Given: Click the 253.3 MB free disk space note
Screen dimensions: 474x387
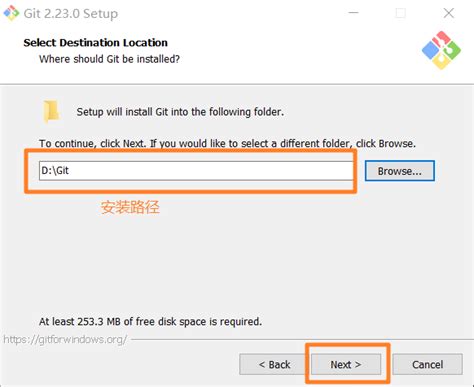Looking at the screenshot, I should (150, 322).
